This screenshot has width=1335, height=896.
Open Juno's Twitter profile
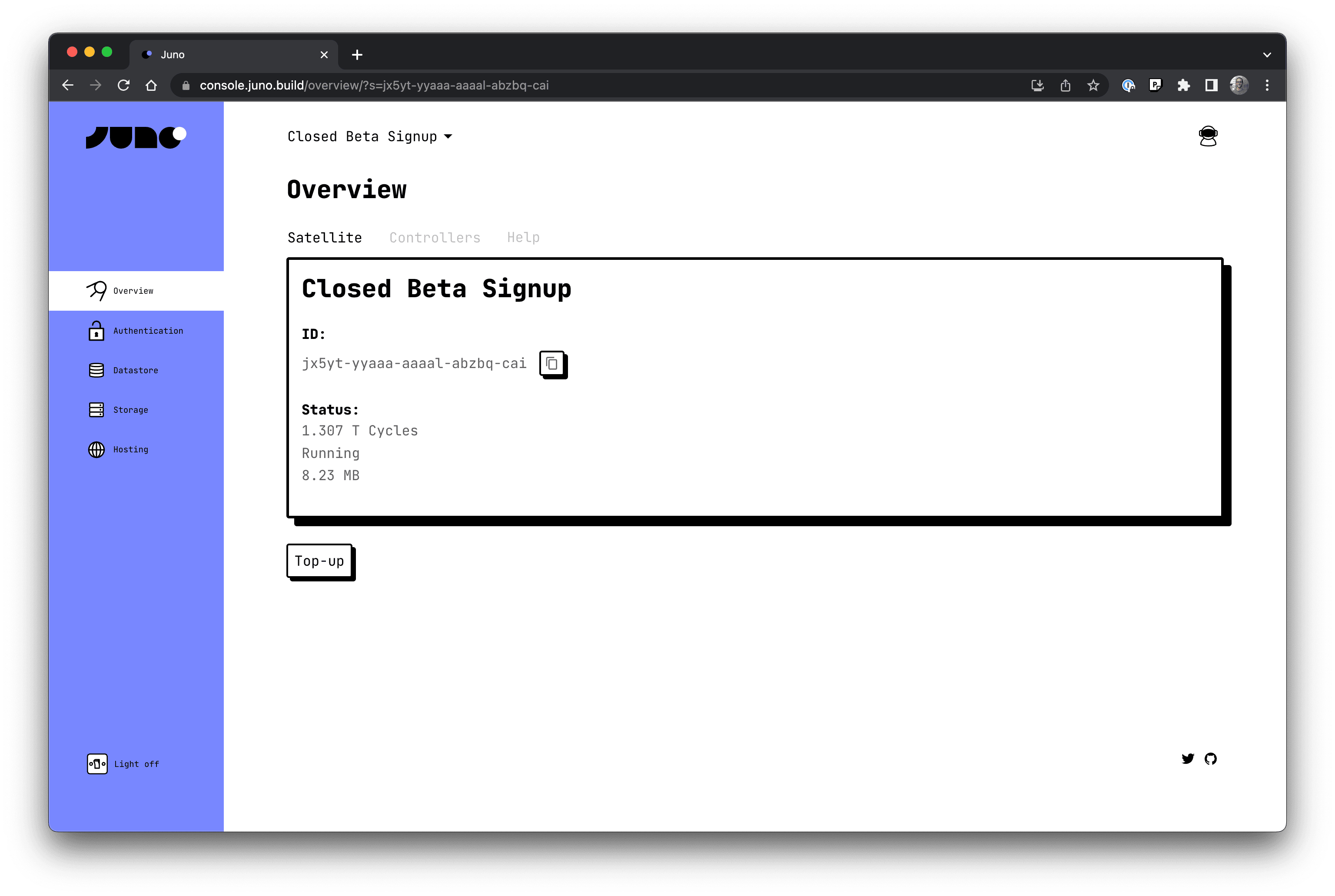1188,759
